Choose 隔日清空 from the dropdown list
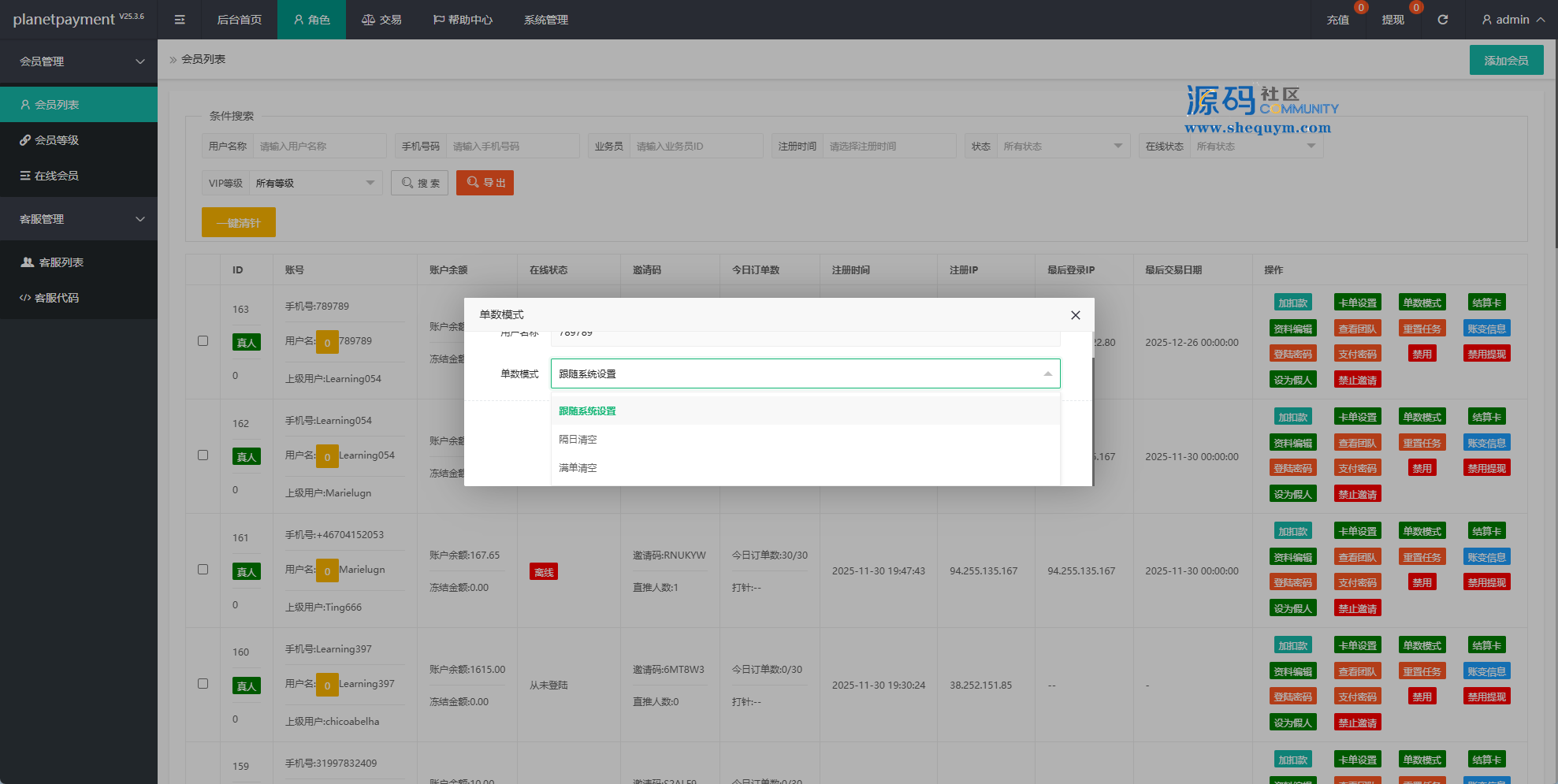 [578, 440]
